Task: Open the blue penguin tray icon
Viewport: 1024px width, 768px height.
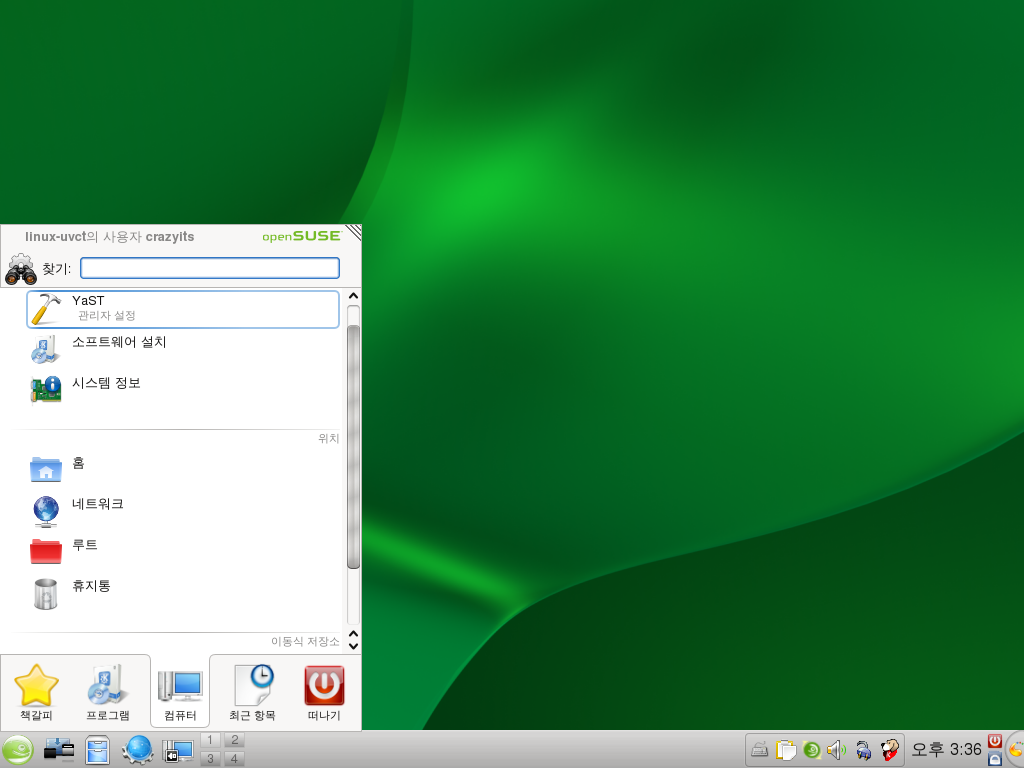Action: 863,750
